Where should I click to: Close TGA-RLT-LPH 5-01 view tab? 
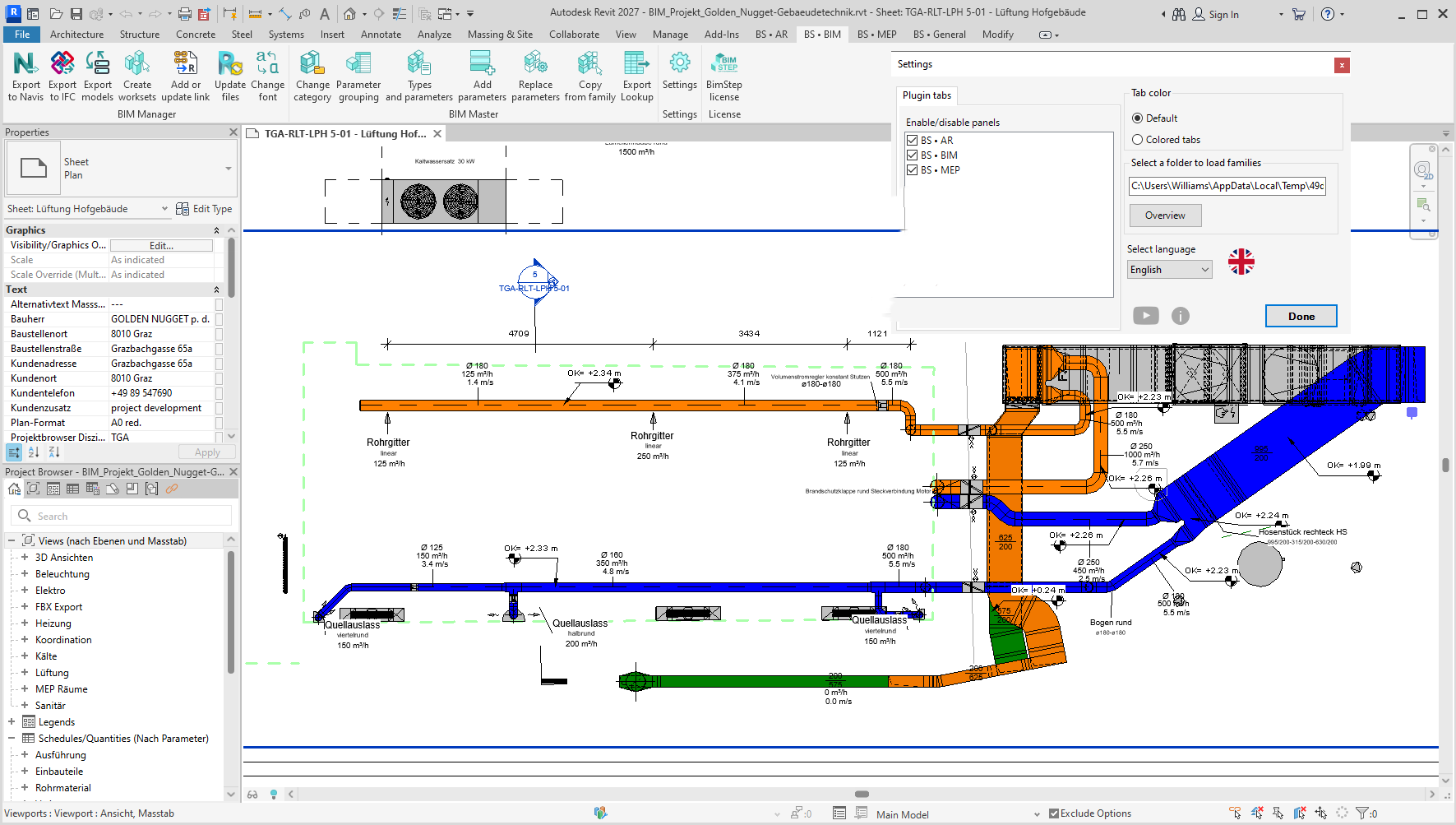pos(437,133)
